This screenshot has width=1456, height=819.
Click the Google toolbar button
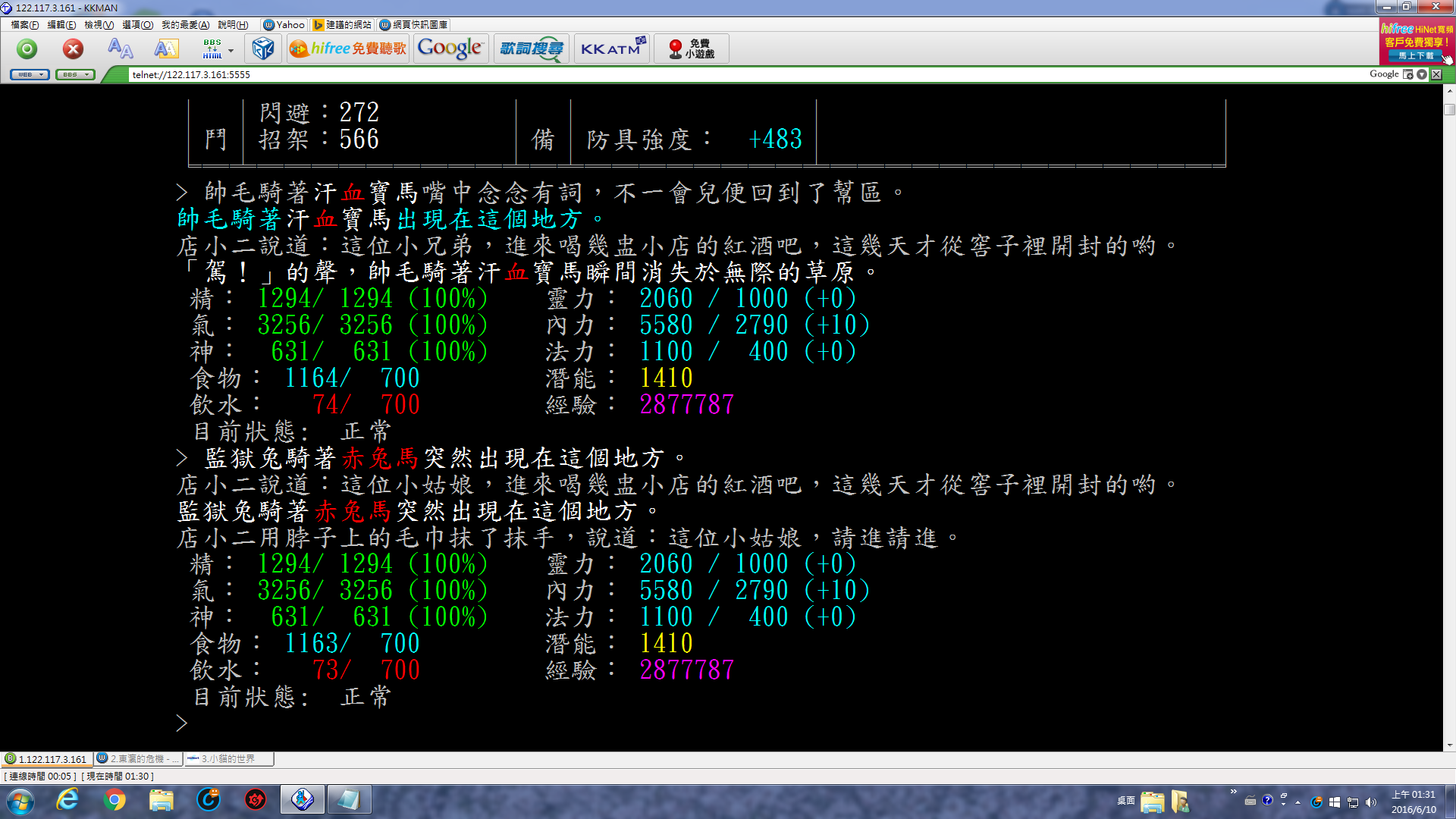pos(450,49)
